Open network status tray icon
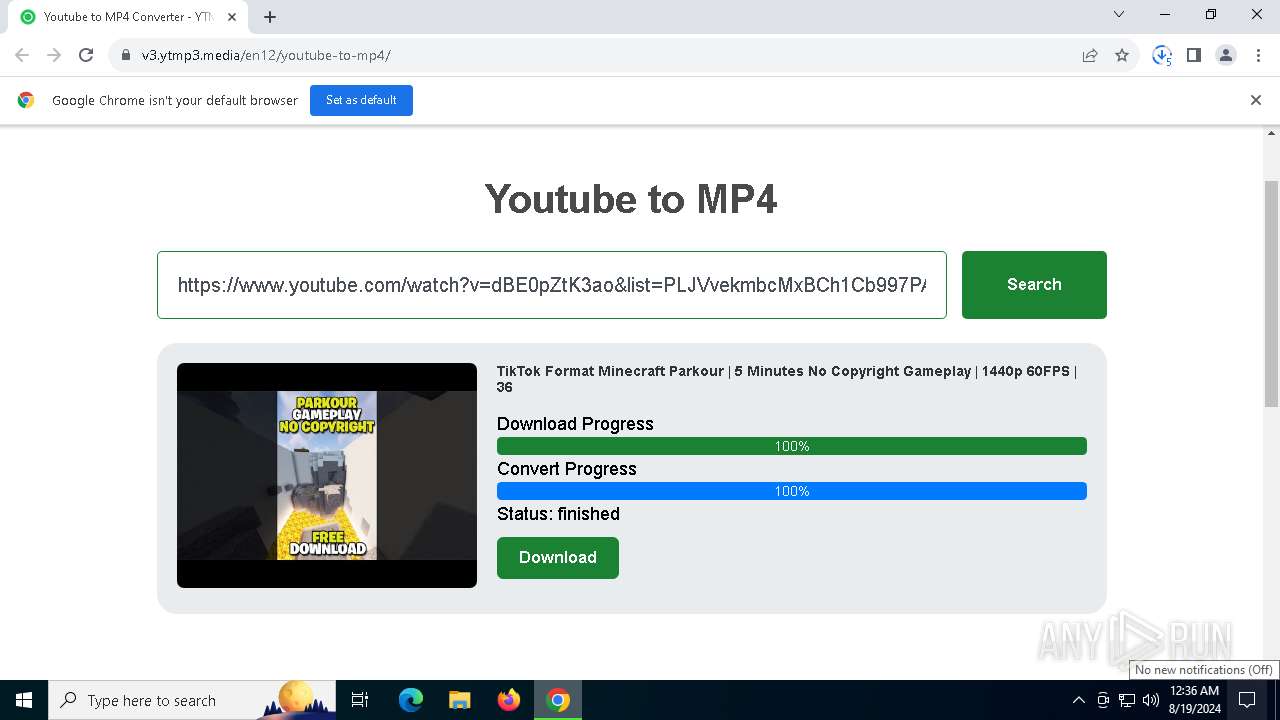1280x720 pixels. tap(1127, 700)
